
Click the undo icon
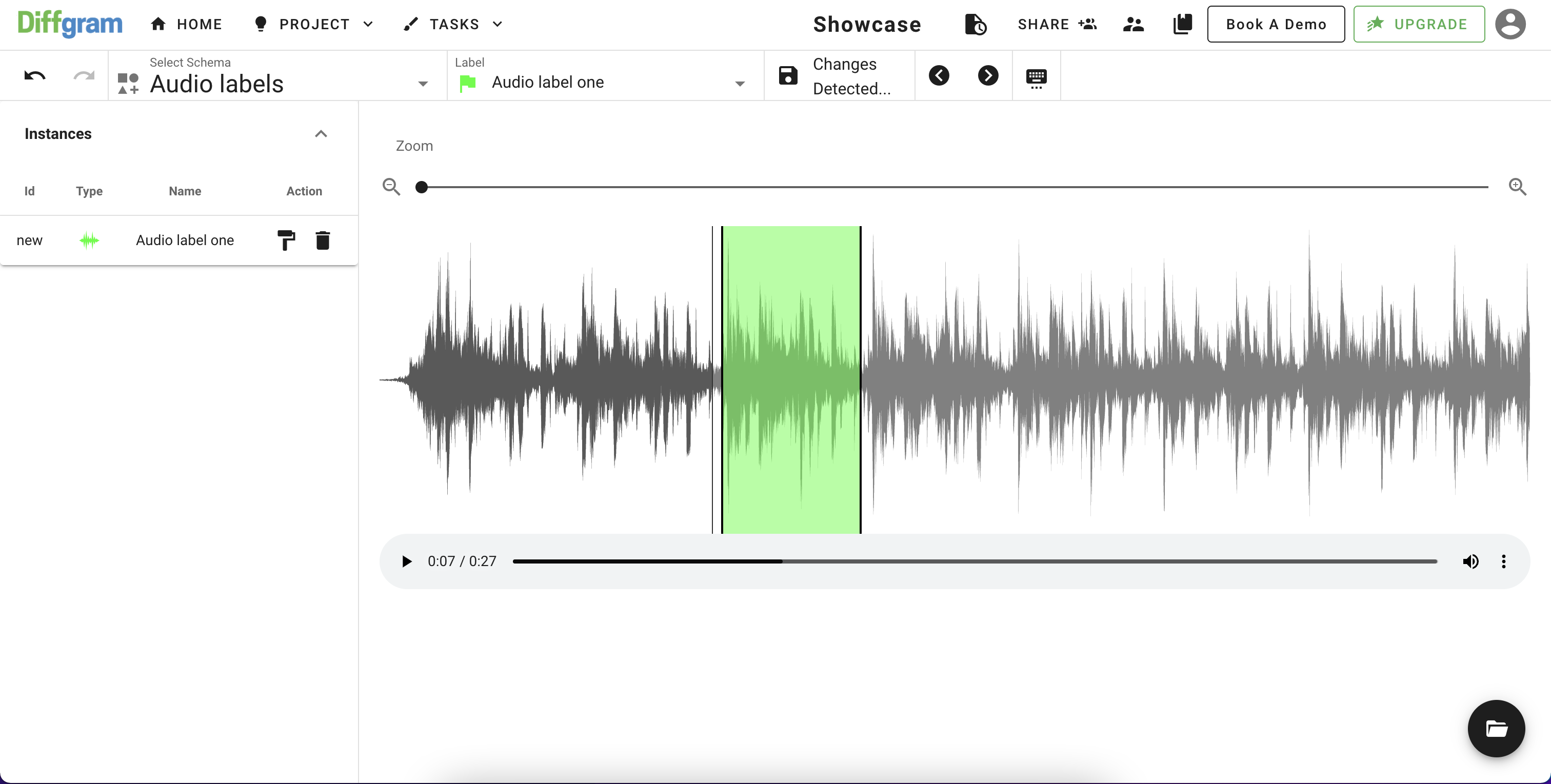click(34, 76)
